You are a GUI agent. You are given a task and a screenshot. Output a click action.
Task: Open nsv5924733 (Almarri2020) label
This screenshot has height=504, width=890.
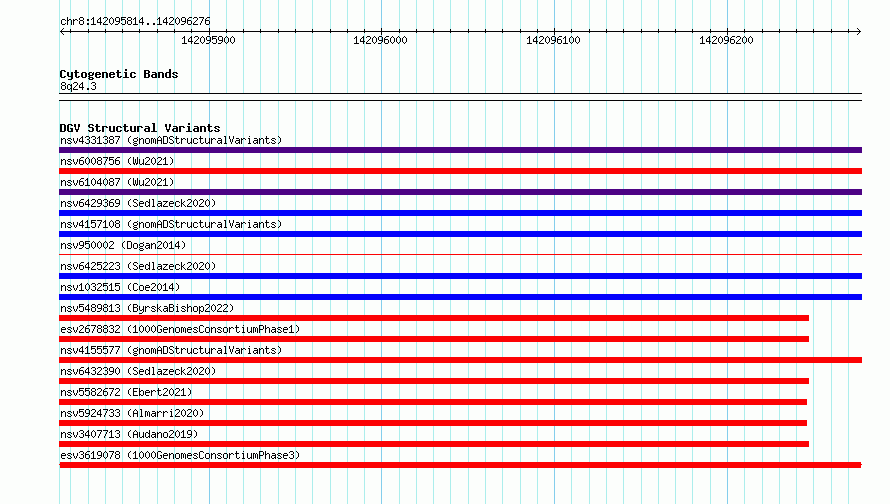pyautogui.click(x=132, y=413)
